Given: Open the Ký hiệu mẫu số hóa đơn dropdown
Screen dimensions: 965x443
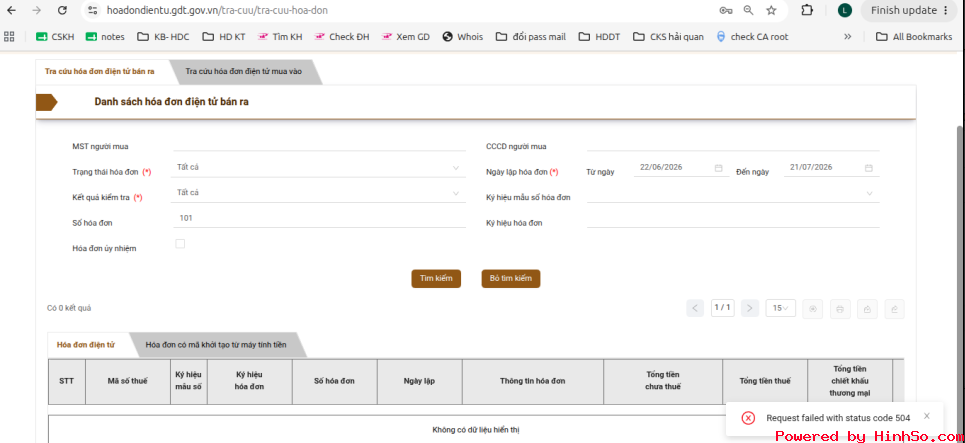Looking at the screenshot, I should click(733, 193).
